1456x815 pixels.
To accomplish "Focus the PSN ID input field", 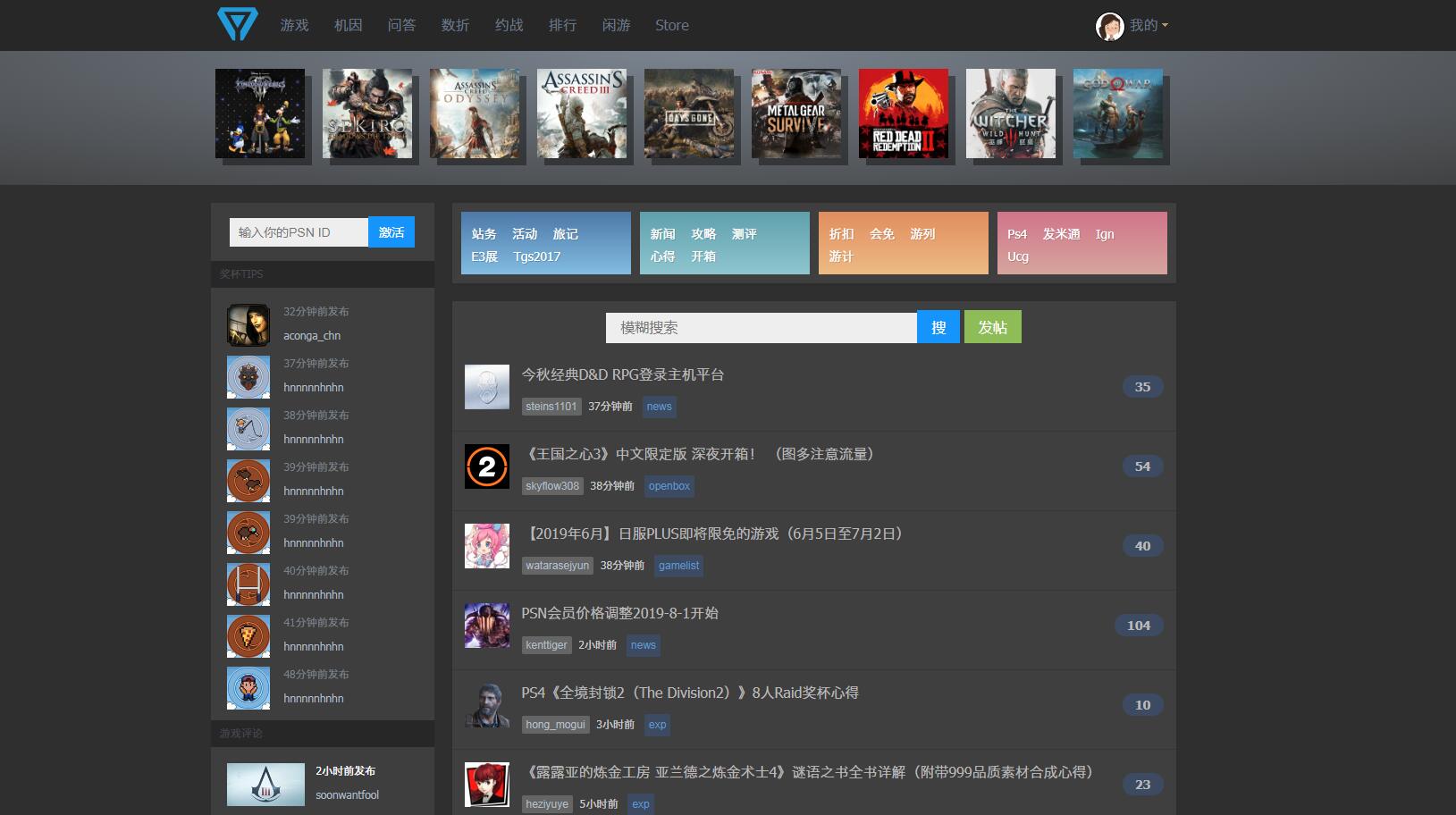I will pos(299,232).
